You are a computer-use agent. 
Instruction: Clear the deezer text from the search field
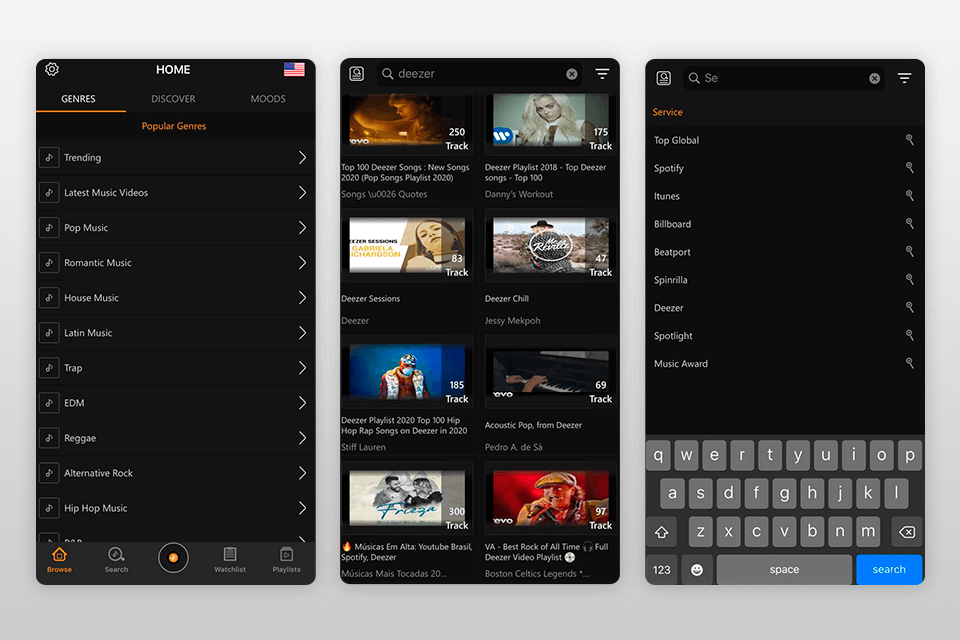(x=571, y=73)
